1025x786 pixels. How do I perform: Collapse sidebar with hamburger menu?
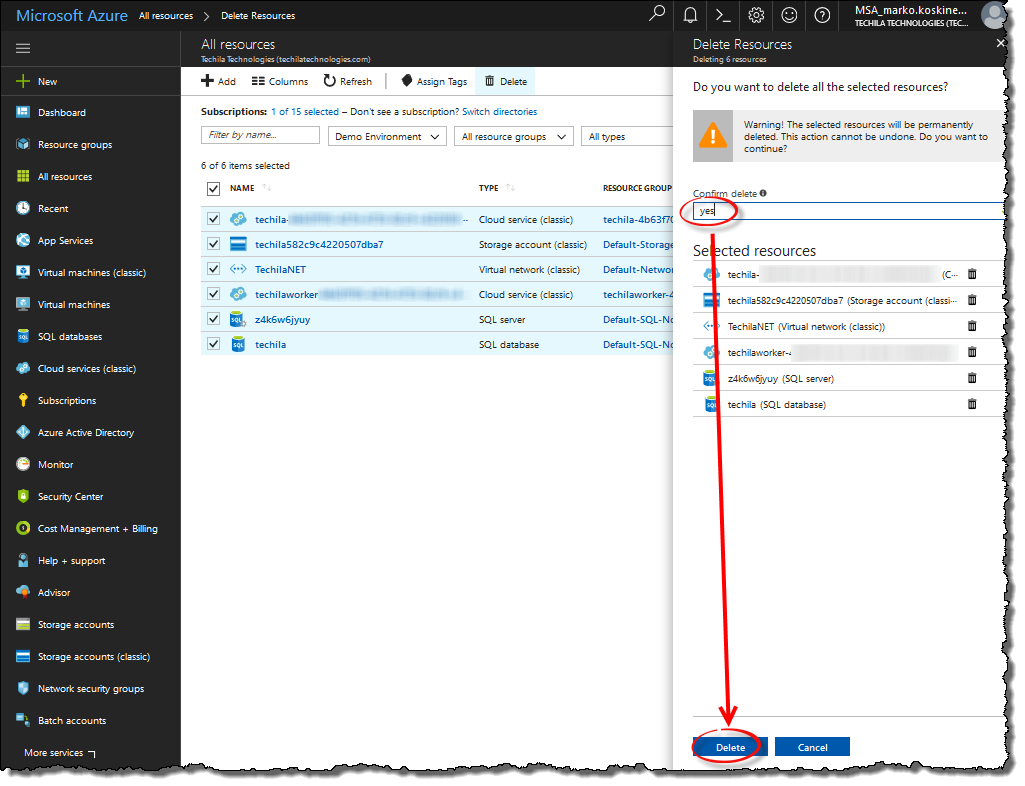pyautogui.click(x=24, y=48)
